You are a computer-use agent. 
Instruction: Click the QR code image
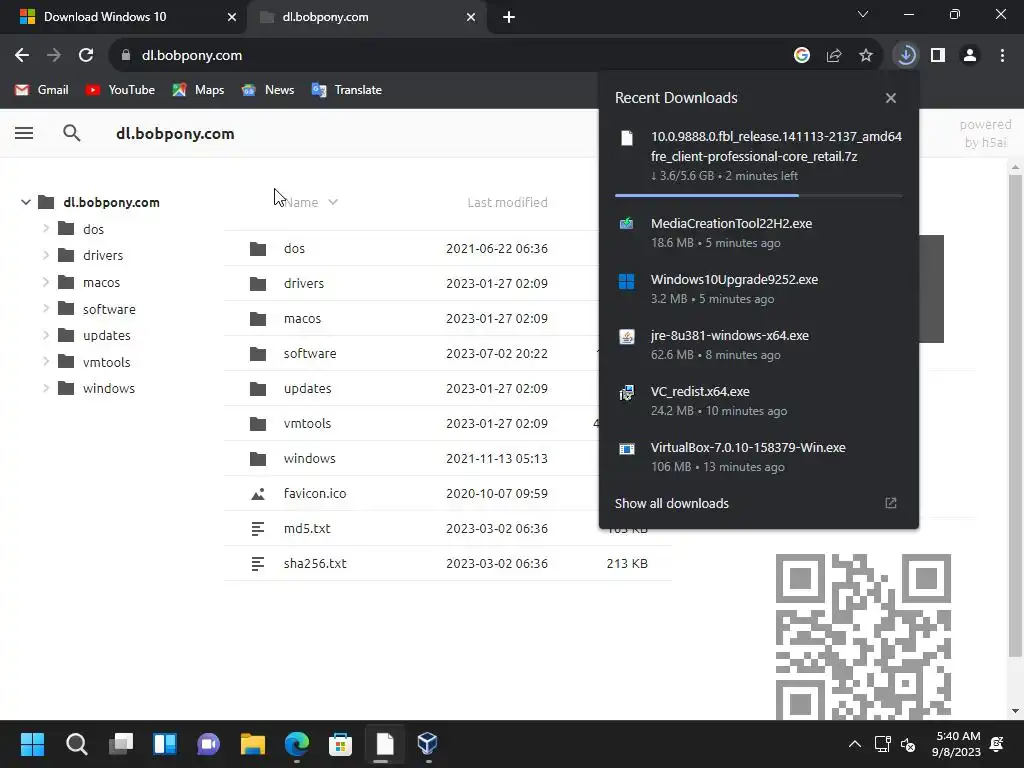tap(863, 637)
